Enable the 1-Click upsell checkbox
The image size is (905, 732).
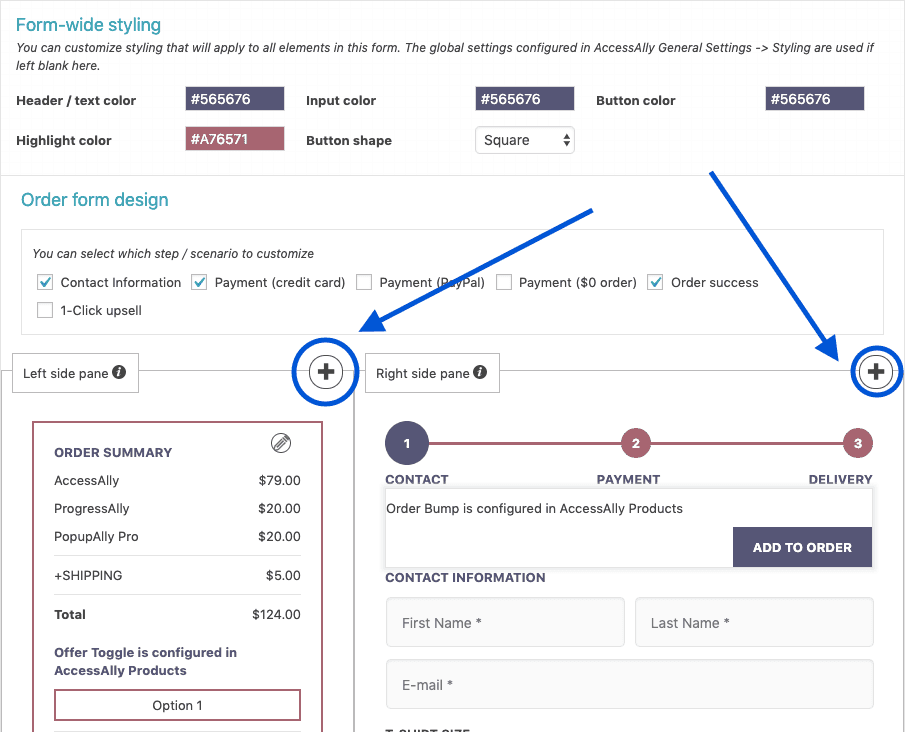(x=45, y=310)
